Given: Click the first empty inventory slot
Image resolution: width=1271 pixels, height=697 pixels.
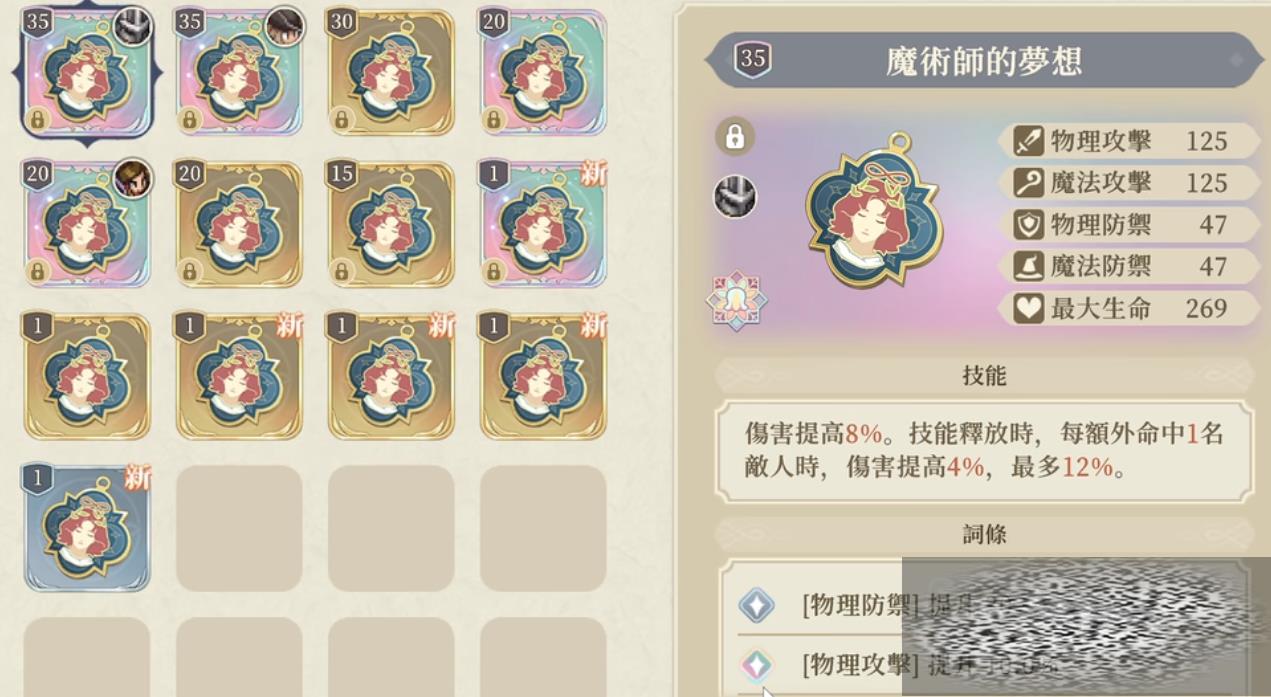Looking at the screenshot, I should [239, 529].
